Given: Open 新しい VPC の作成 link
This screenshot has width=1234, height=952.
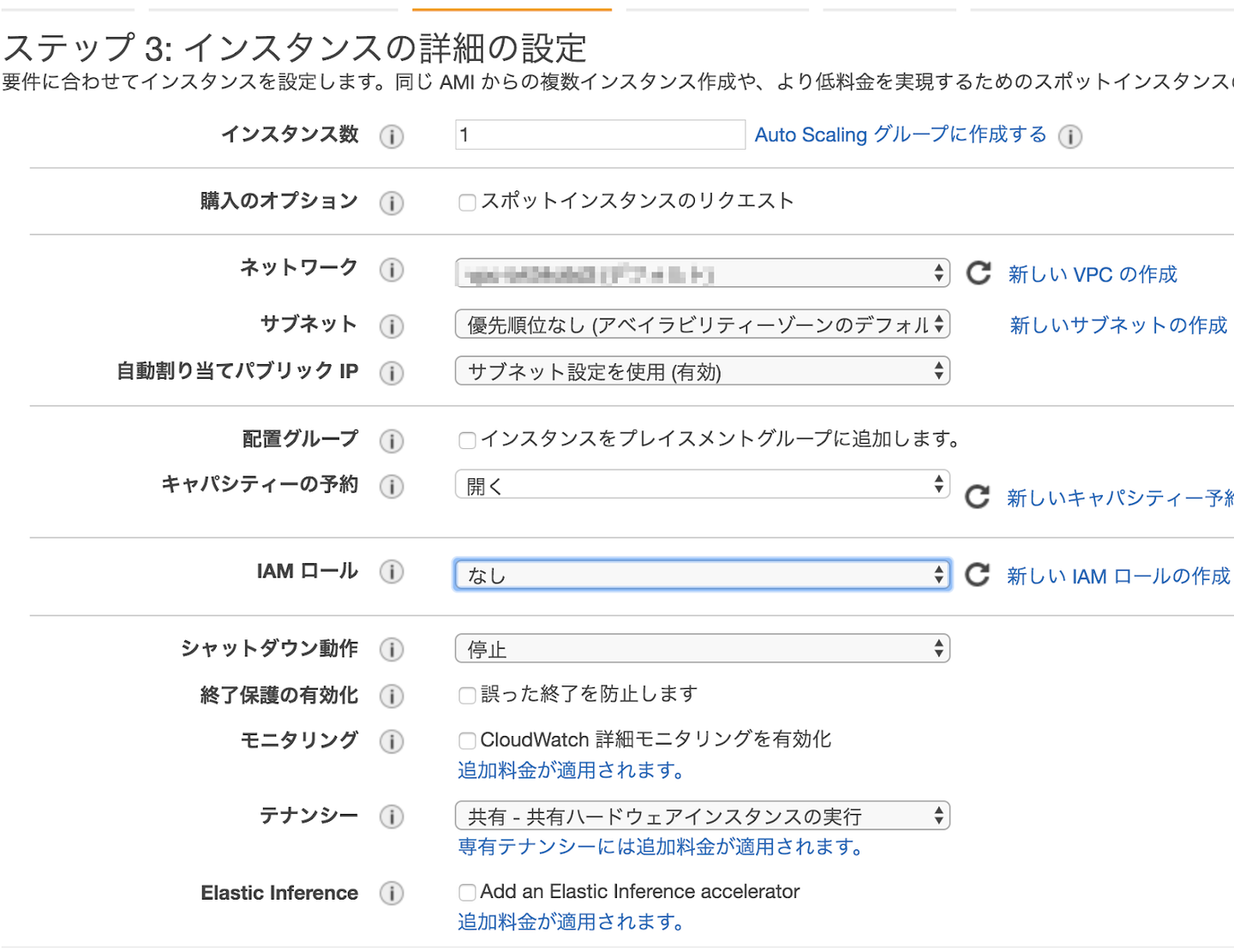Looking at the screenshot, I should (x=1093, y=274).
